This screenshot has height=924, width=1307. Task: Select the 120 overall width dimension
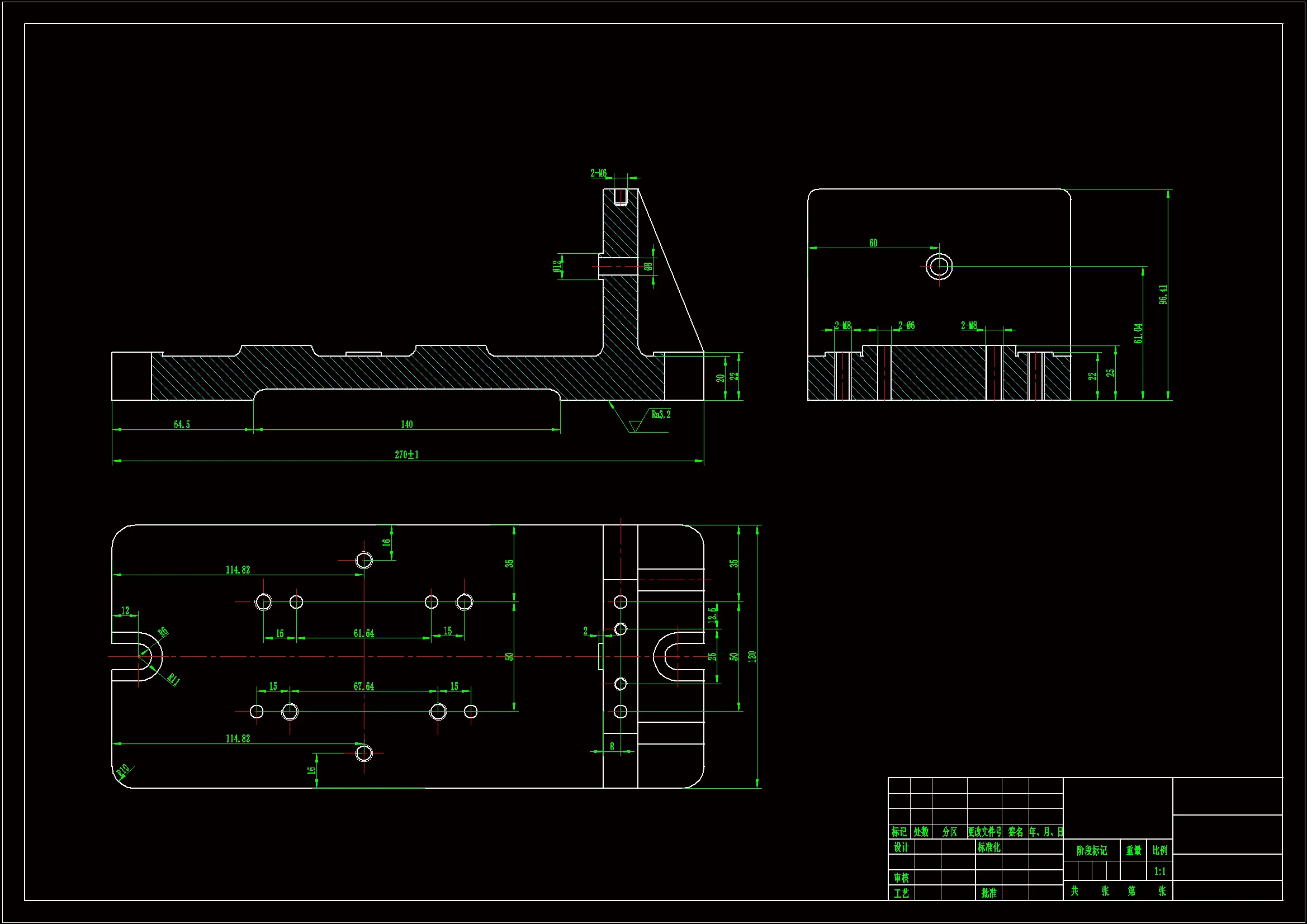[751, 656]
